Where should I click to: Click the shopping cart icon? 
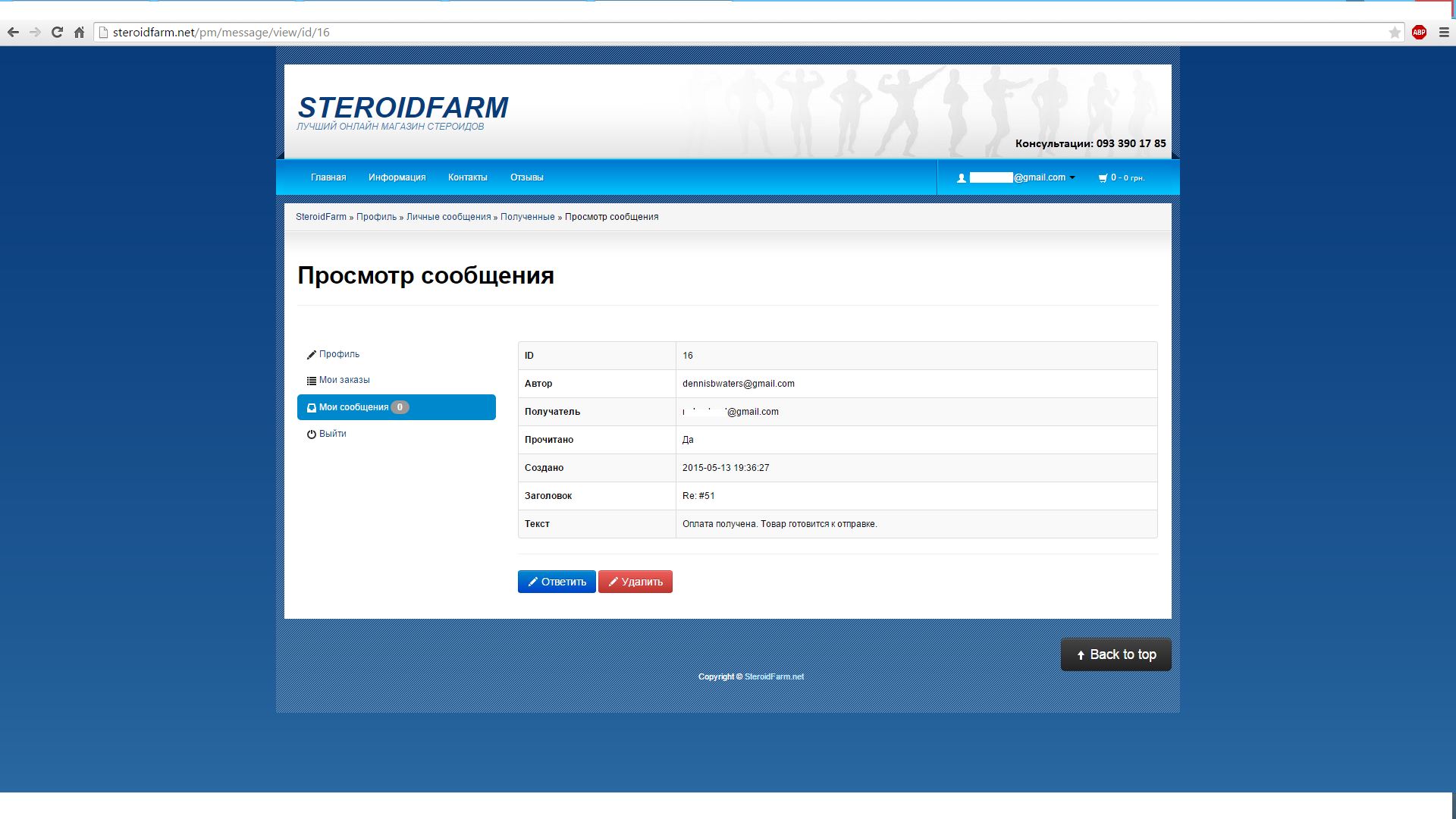(x=1103, y=177)
